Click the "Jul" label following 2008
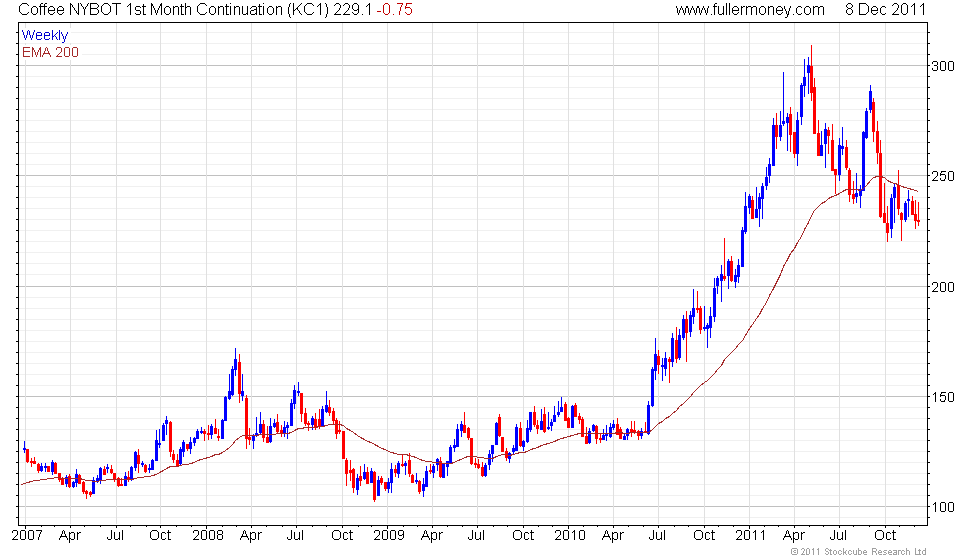 295,535
